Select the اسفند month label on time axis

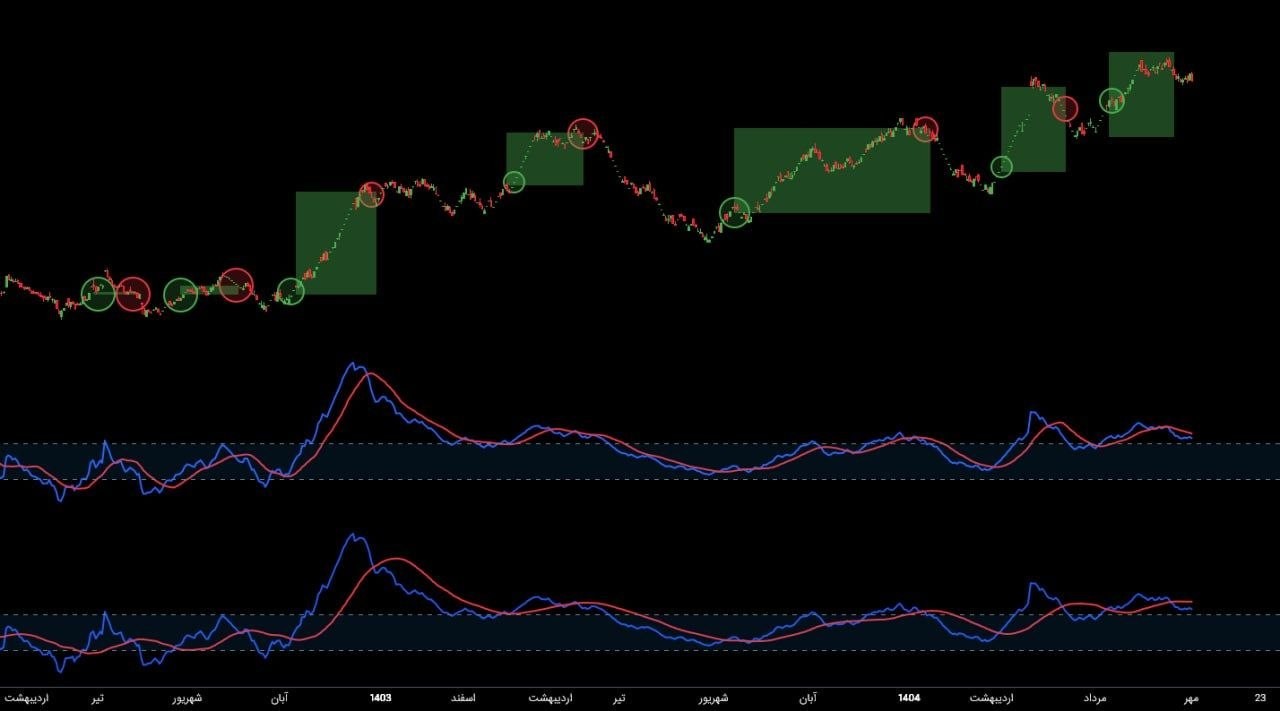[x=463, y=698]
